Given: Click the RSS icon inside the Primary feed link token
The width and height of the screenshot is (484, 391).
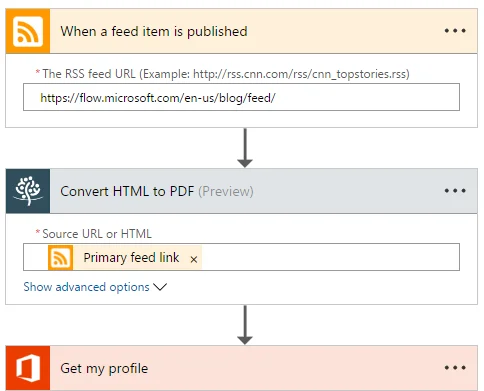Looking at the screenshot, I should tap(60, 257).
